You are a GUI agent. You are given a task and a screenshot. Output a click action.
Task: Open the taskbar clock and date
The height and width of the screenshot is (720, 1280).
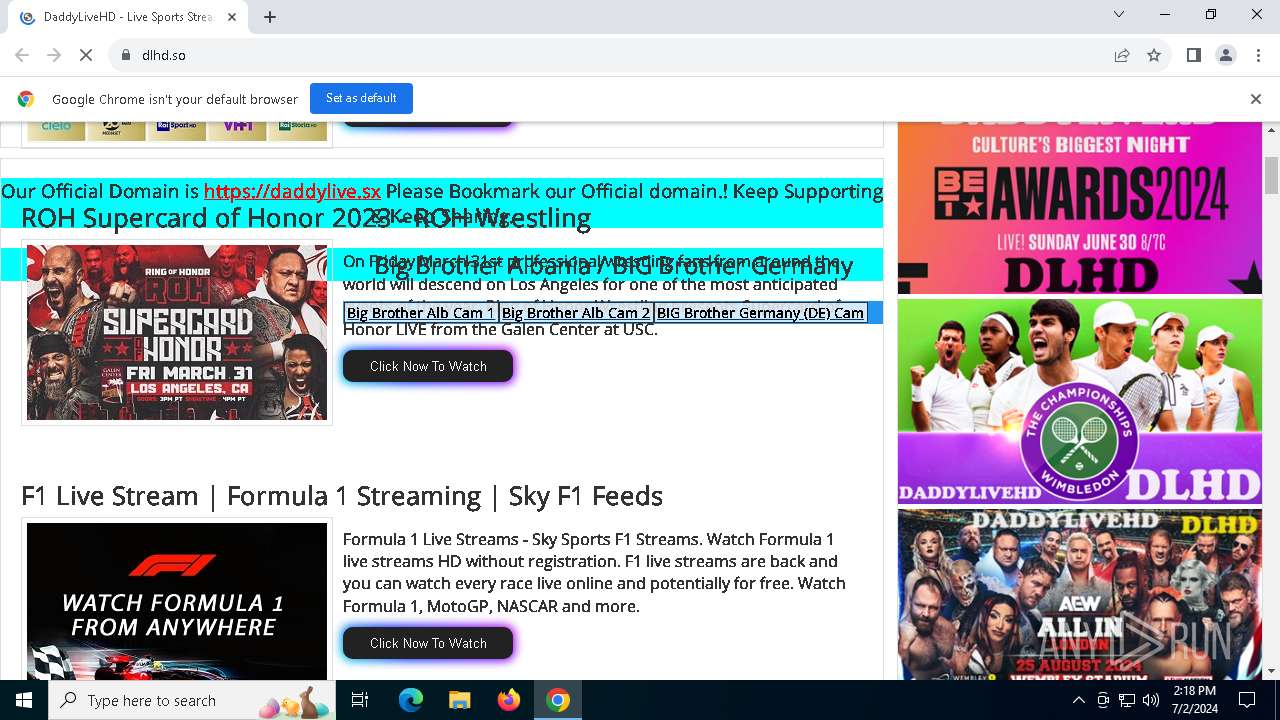click(x=1194, y=700)
